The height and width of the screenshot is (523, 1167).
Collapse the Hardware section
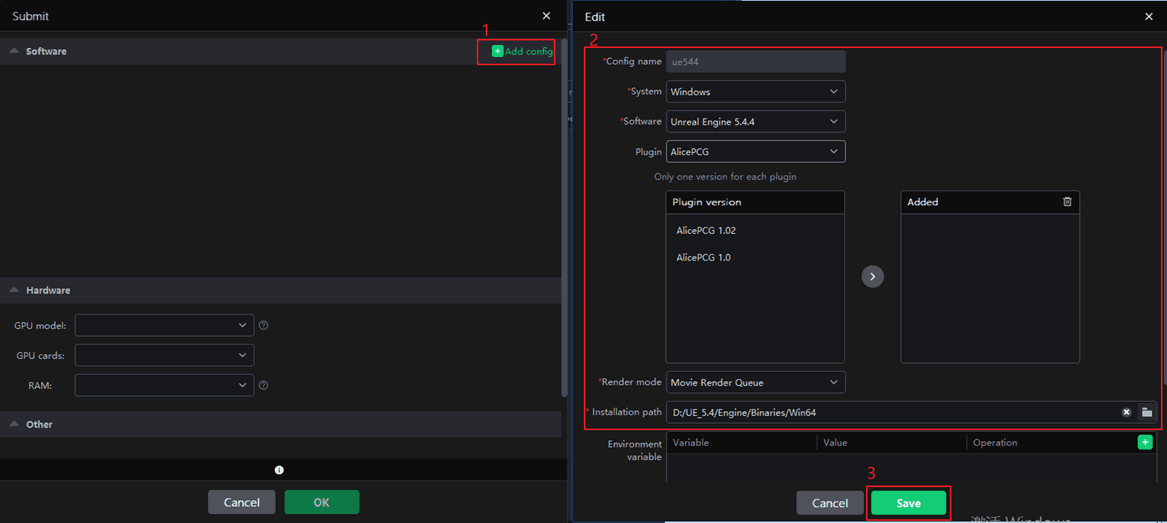(x=14, y=290)
